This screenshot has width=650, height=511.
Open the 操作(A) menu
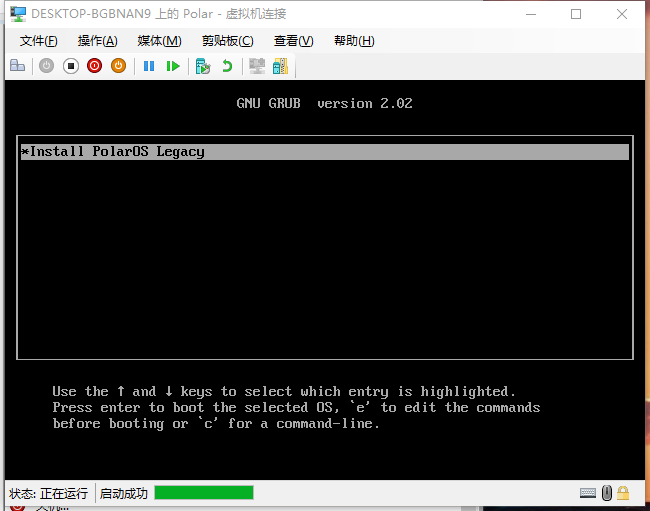point(97,41)
